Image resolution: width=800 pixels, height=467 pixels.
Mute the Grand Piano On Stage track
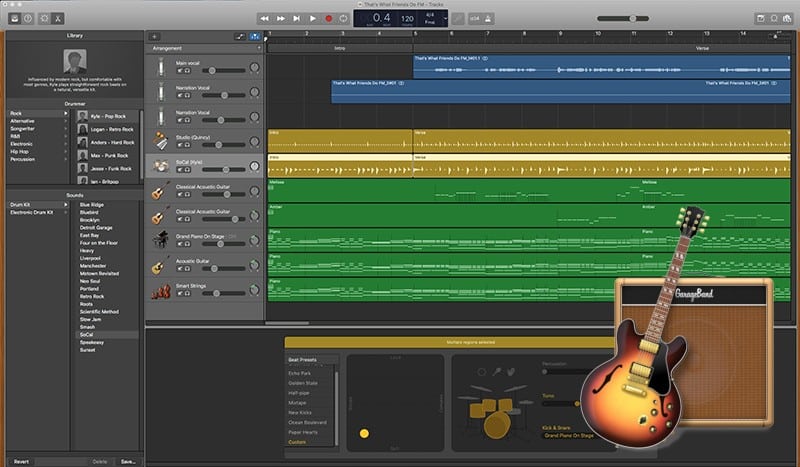(180, 244)
